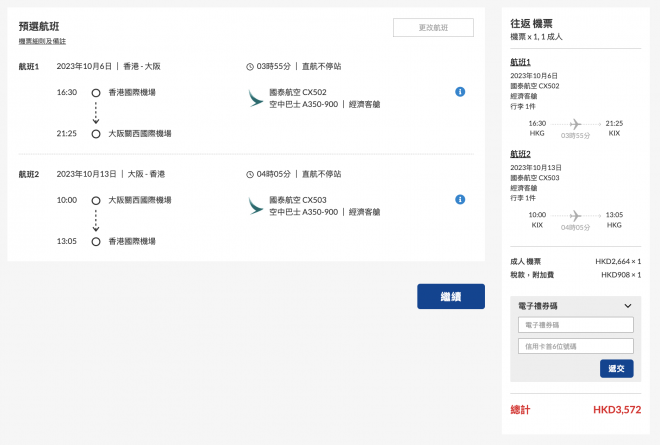Click the clock icon next to 03時55分 in 航班1 row

(250, 67)
